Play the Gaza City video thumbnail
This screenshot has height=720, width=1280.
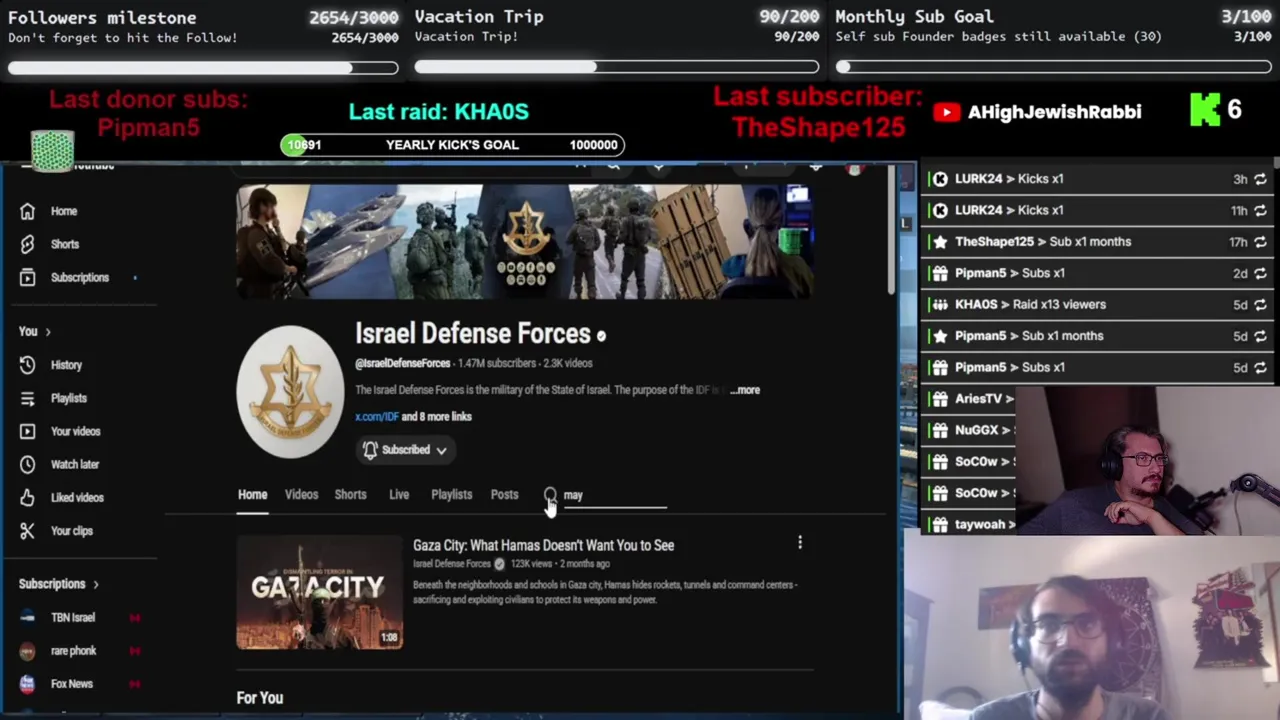(x=320, y=592)
